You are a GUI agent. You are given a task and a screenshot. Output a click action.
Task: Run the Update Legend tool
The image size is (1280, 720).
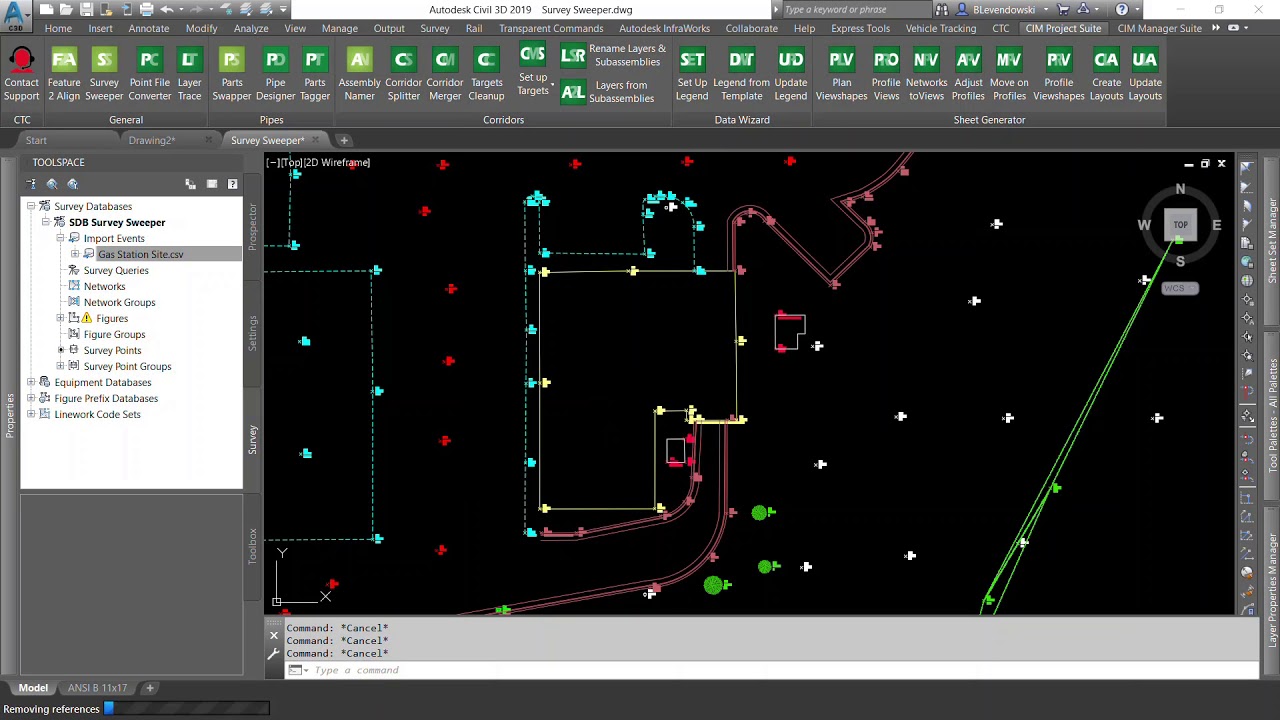791,75
